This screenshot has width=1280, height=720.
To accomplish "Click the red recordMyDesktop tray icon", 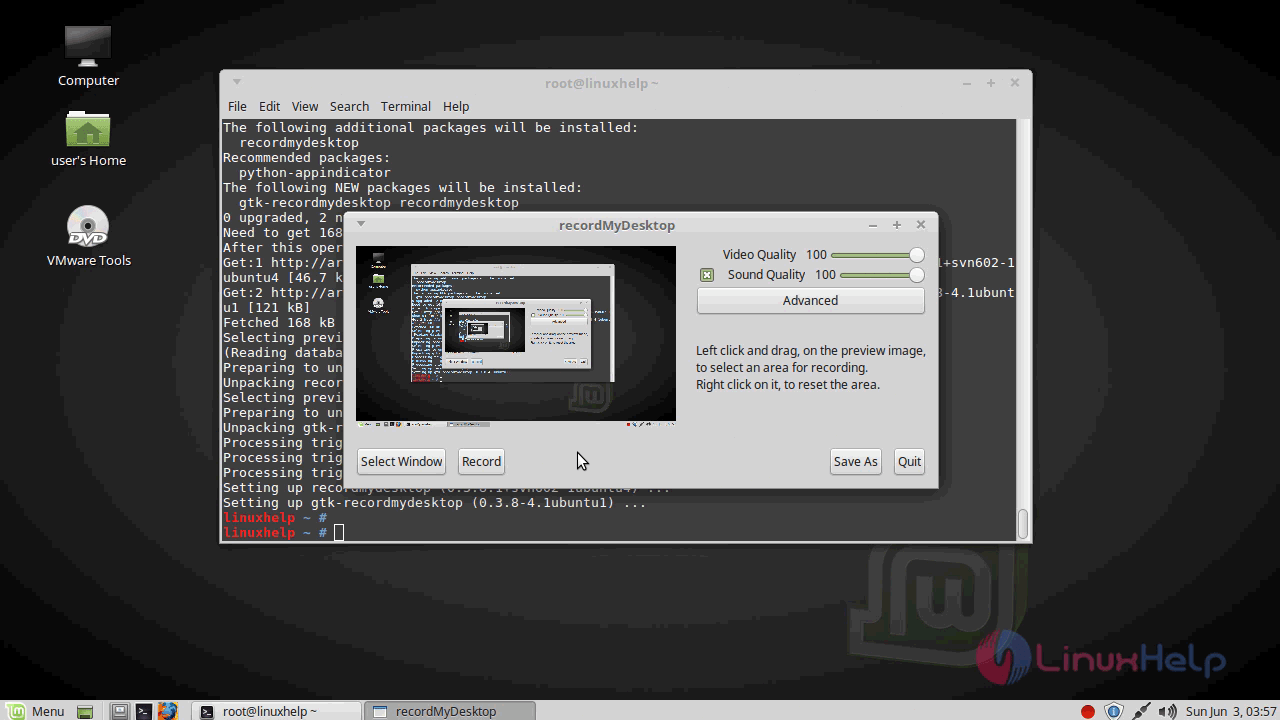I will 1088,712.
